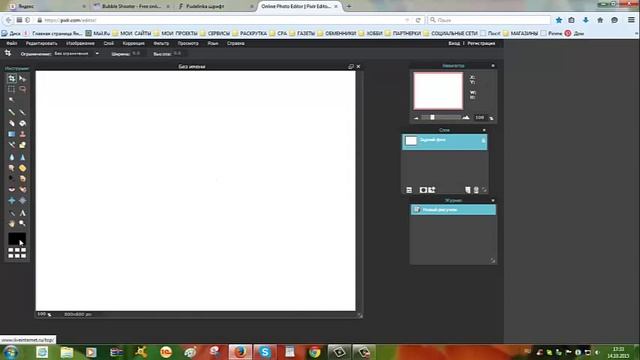Open layer styles in Layers panel

tap(432, 190)
